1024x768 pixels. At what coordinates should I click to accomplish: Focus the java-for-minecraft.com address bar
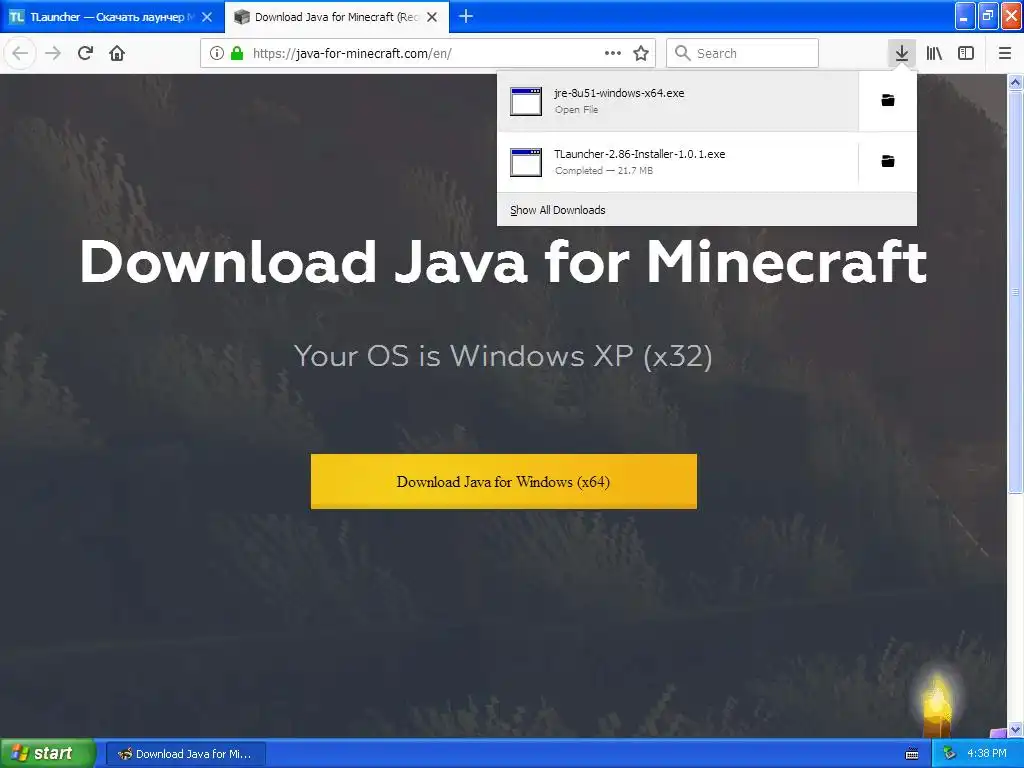click(427, 53)
